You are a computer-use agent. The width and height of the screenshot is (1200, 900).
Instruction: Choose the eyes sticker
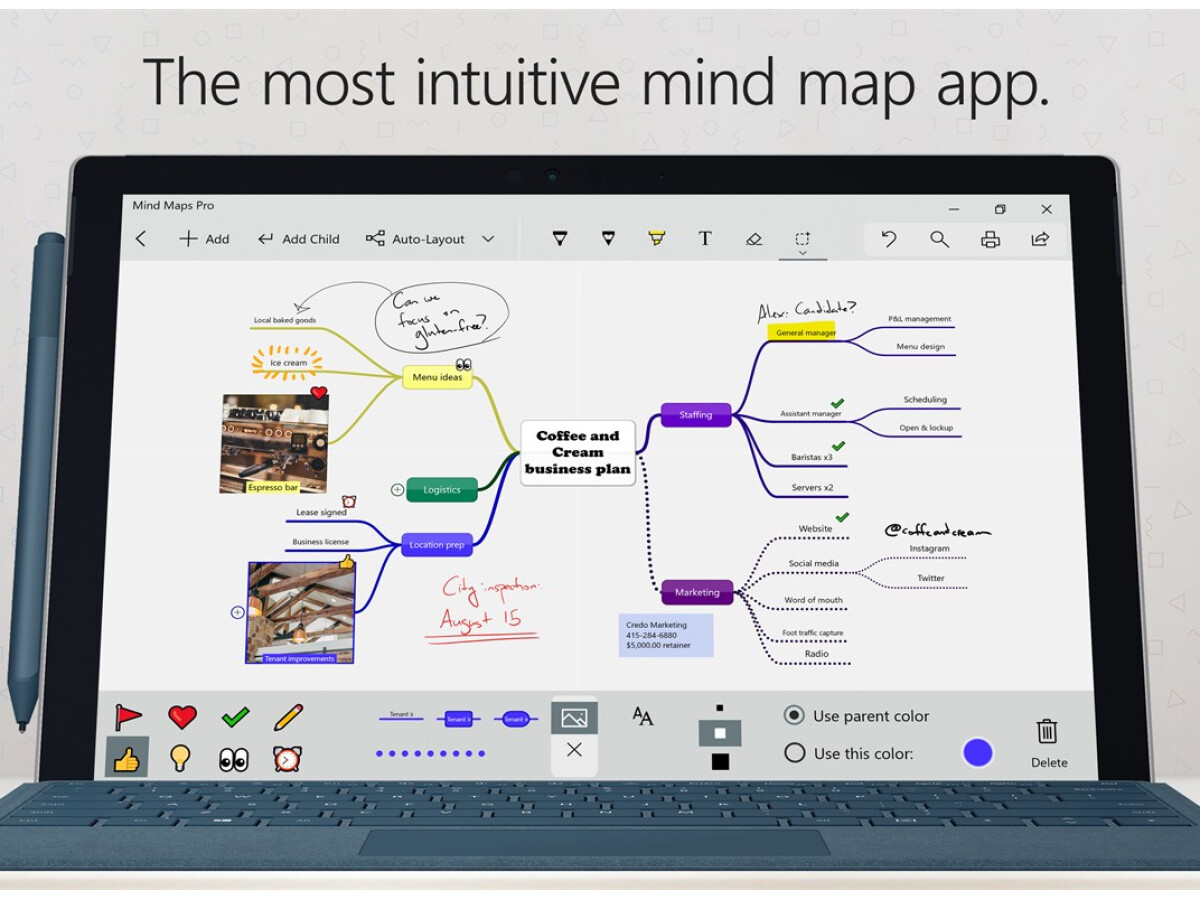[234, 760]
